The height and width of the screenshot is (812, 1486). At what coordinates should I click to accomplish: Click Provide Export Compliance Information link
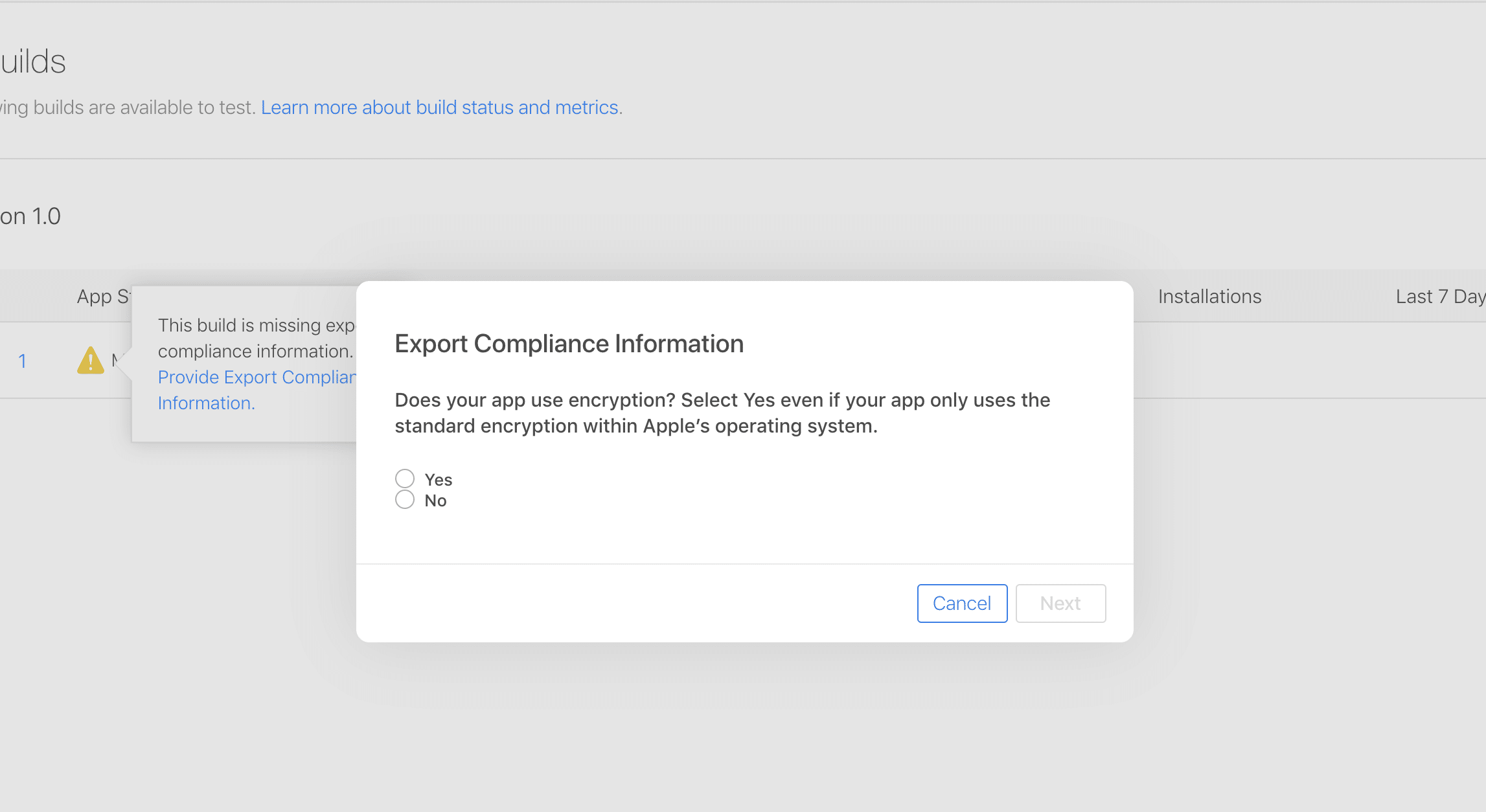tap(257, 378)
